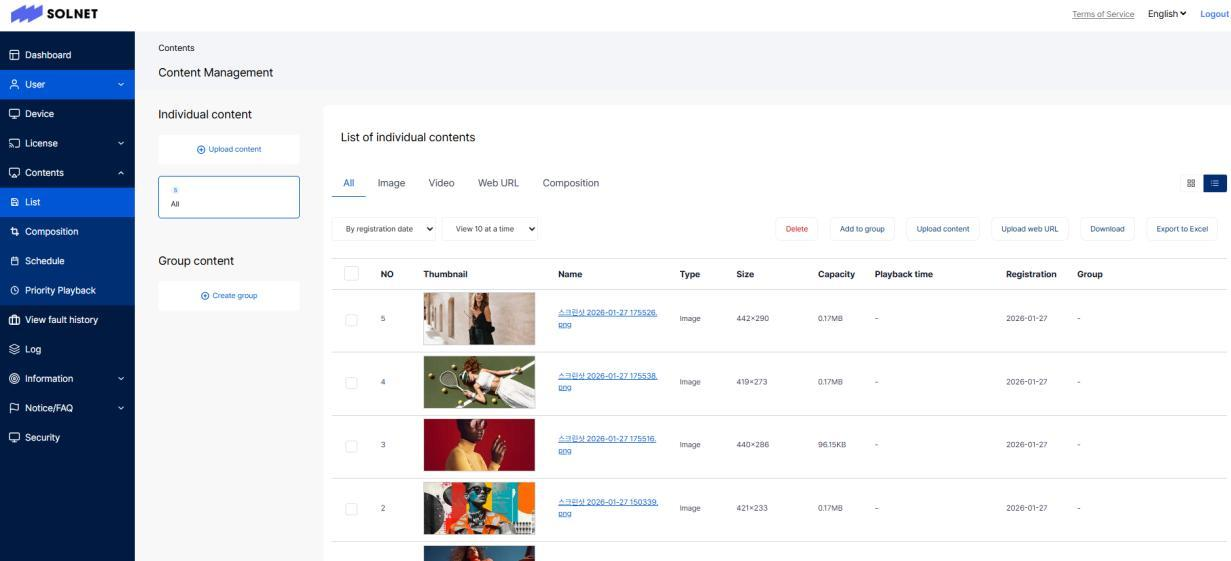Click the Schedule calendar icon
The image size is (1231, 561).
[x=14, y=261]
